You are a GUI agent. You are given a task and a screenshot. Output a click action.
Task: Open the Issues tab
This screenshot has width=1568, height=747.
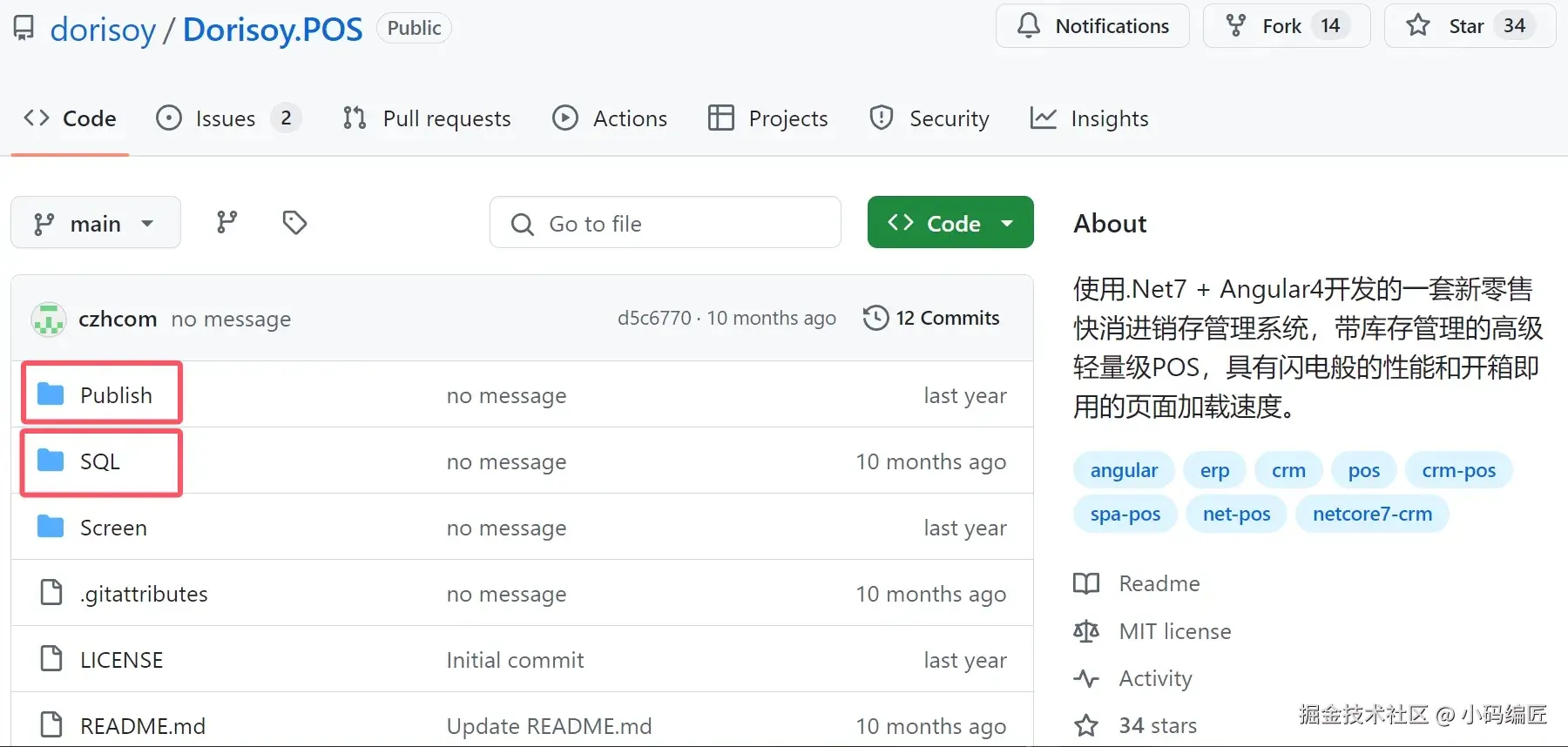click(x=228, y=118)
